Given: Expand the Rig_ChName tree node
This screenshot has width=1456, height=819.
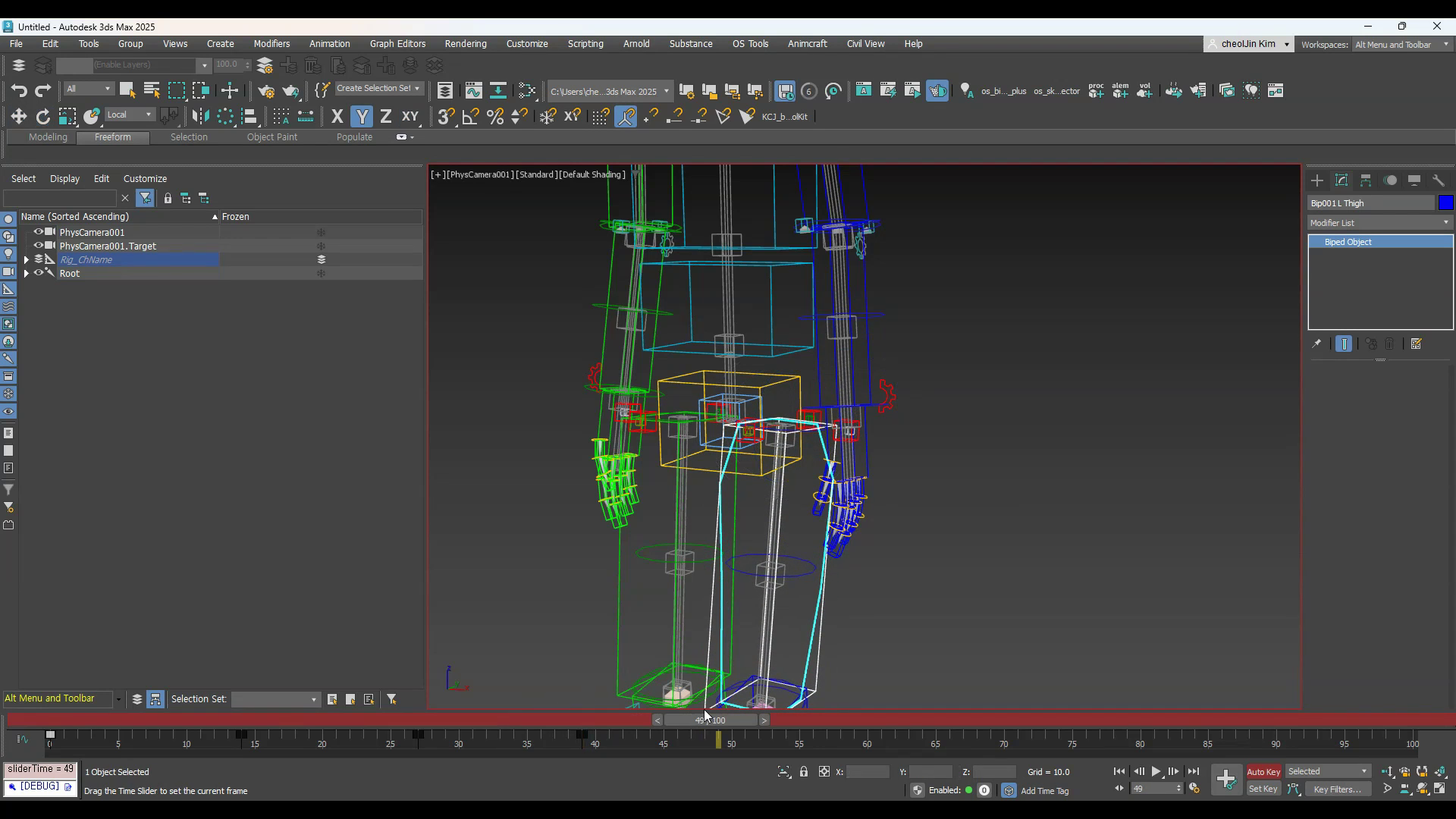Looking at the screenshot, I should pos(27,260).
